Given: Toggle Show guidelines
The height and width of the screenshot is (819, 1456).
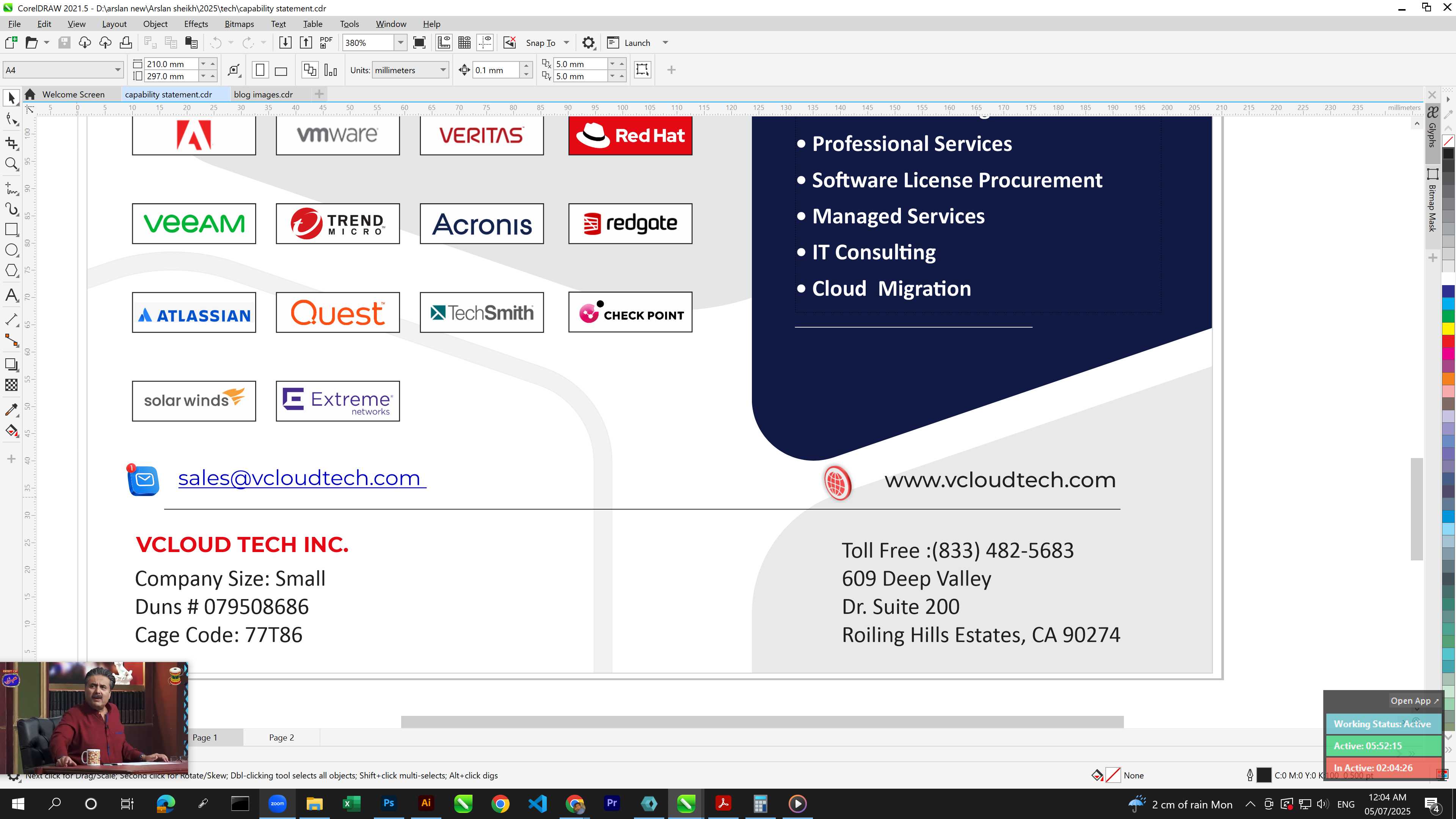Looking at the screenshot, I should [485, 43].
